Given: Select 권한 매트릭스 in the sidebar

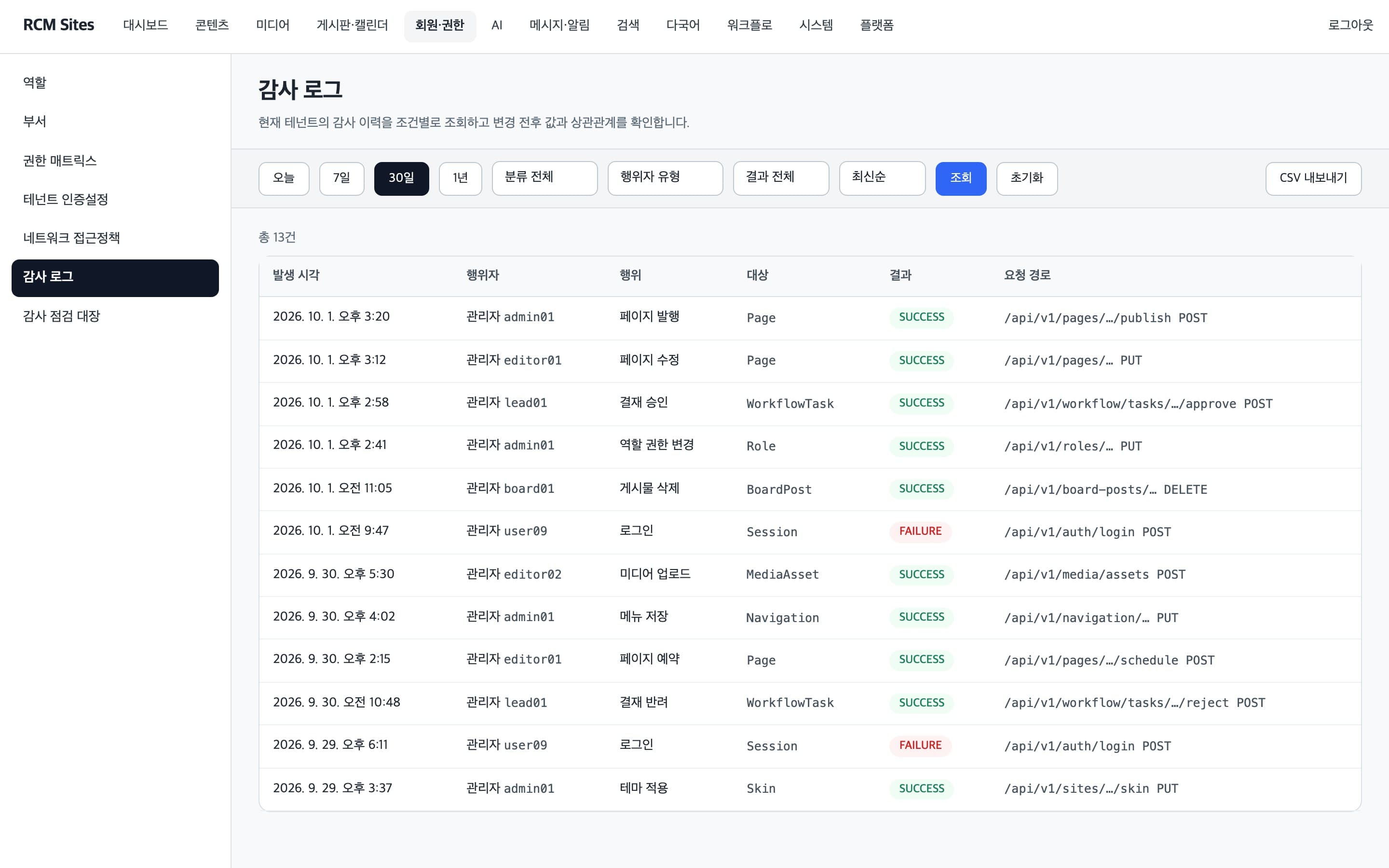Looking at the screenshot, I should (115, 161).
